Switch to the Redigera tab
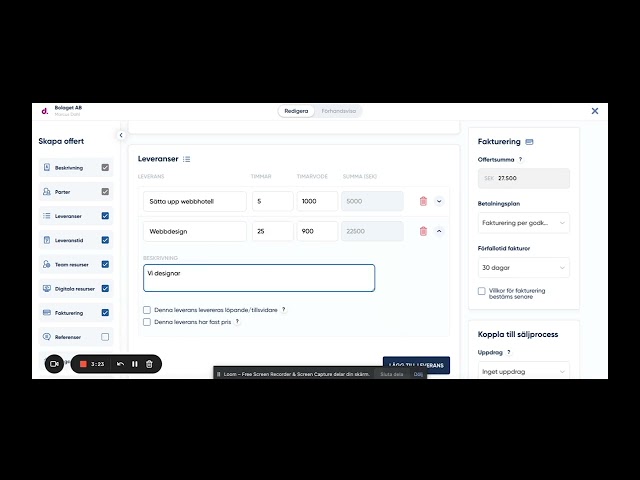Image resolution: width=640 pixels, height=480 pixels. point(296,111)
